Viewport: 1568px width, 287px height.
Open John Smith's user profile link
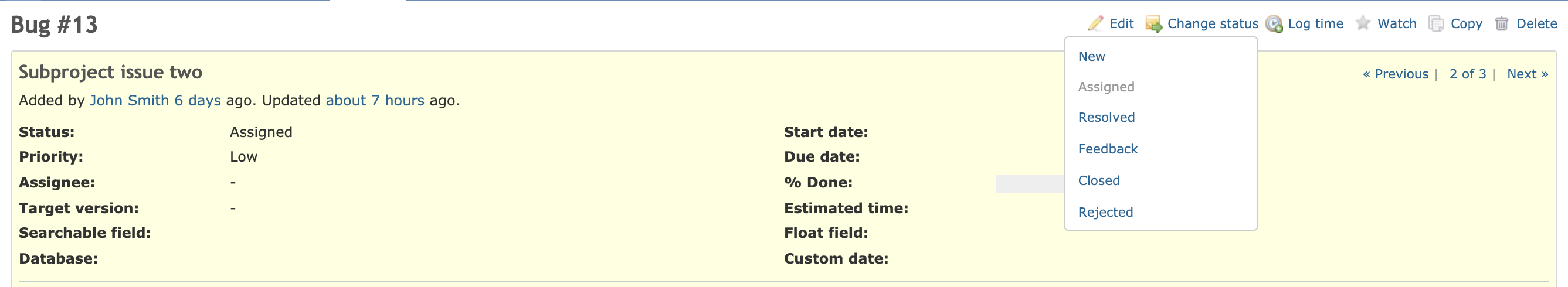(129, 100)
